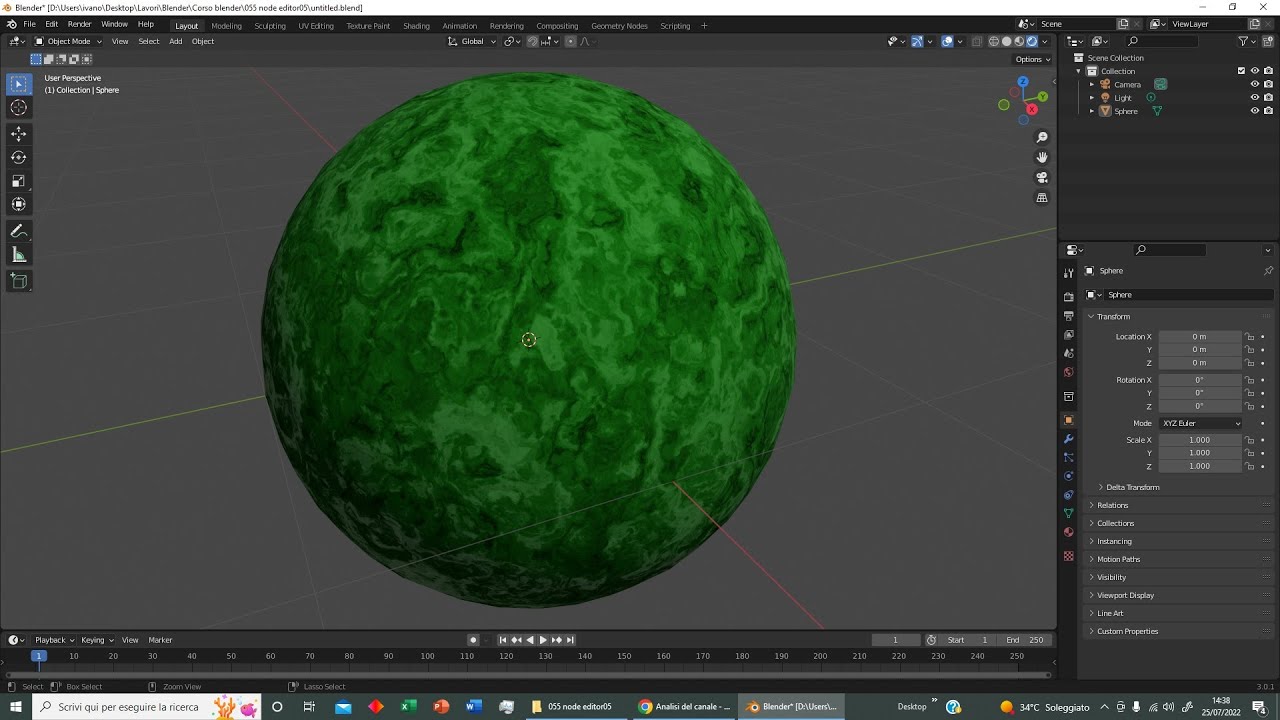Jump to the end frame
Viewport: 1280px width, 720px height.
tap(570, 640)
